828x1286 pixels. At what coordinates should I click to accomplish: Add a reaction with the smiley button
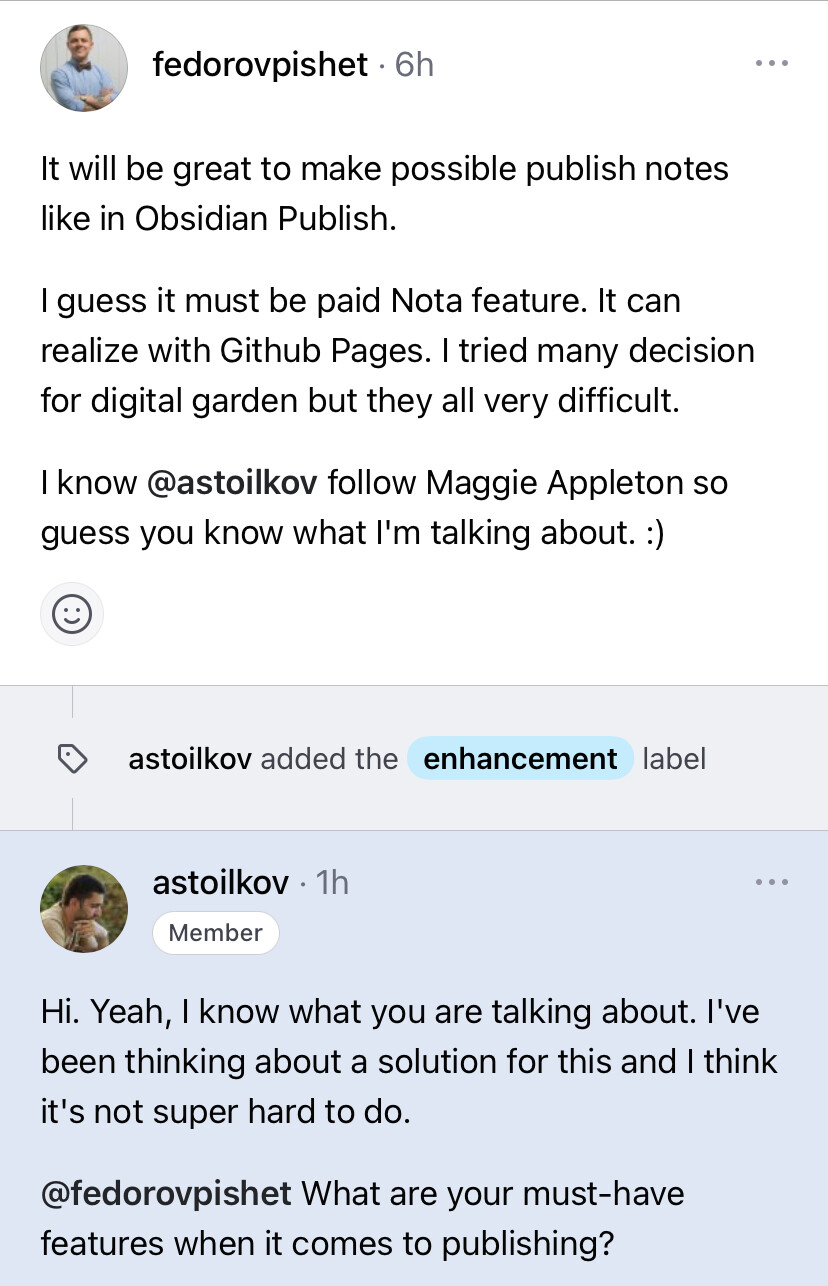(x=72, y=613)
